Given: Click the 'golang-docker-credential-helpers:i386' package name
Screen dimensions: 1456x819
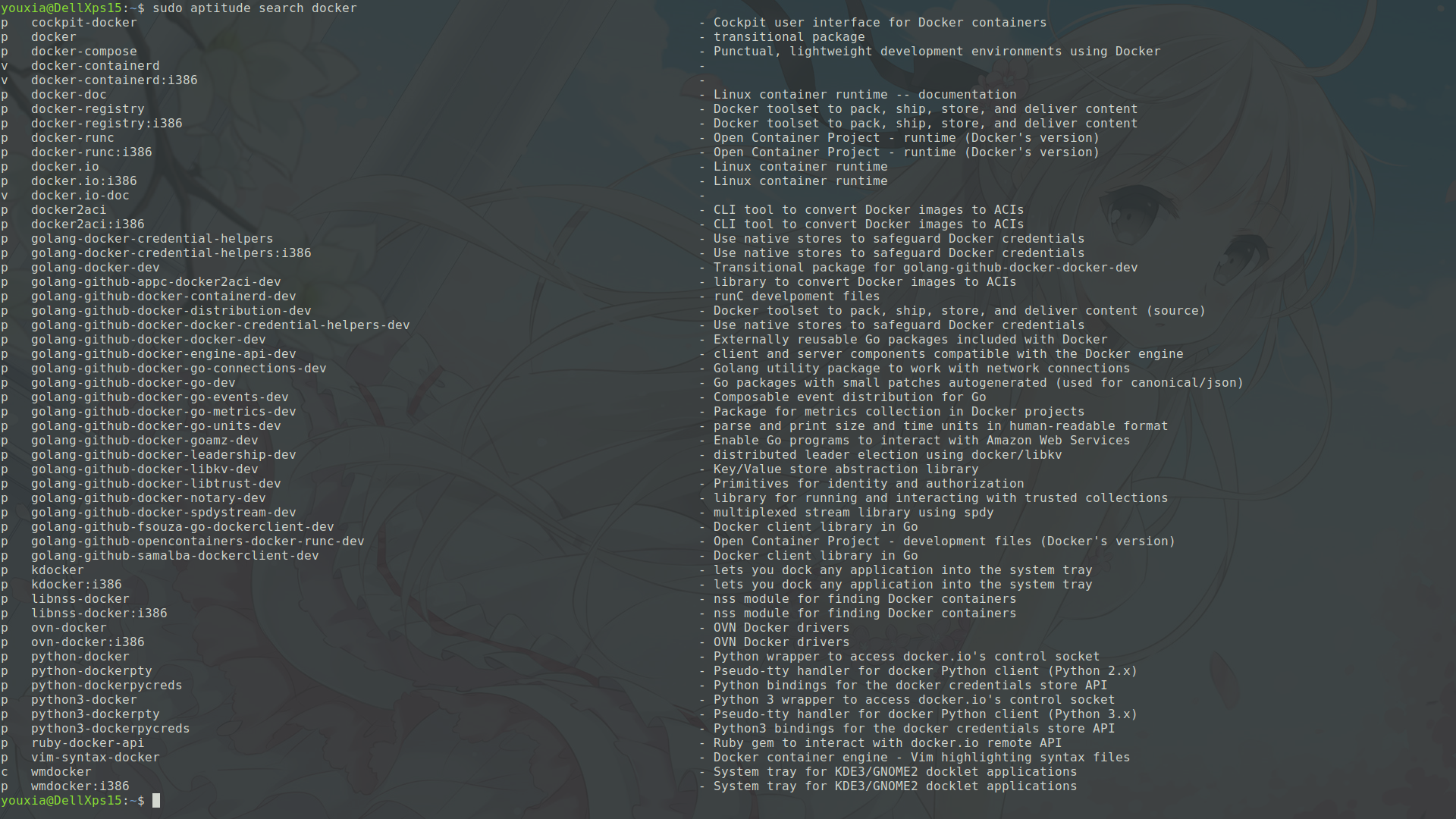Looking at the screenshot, I should tap(171, 253).
